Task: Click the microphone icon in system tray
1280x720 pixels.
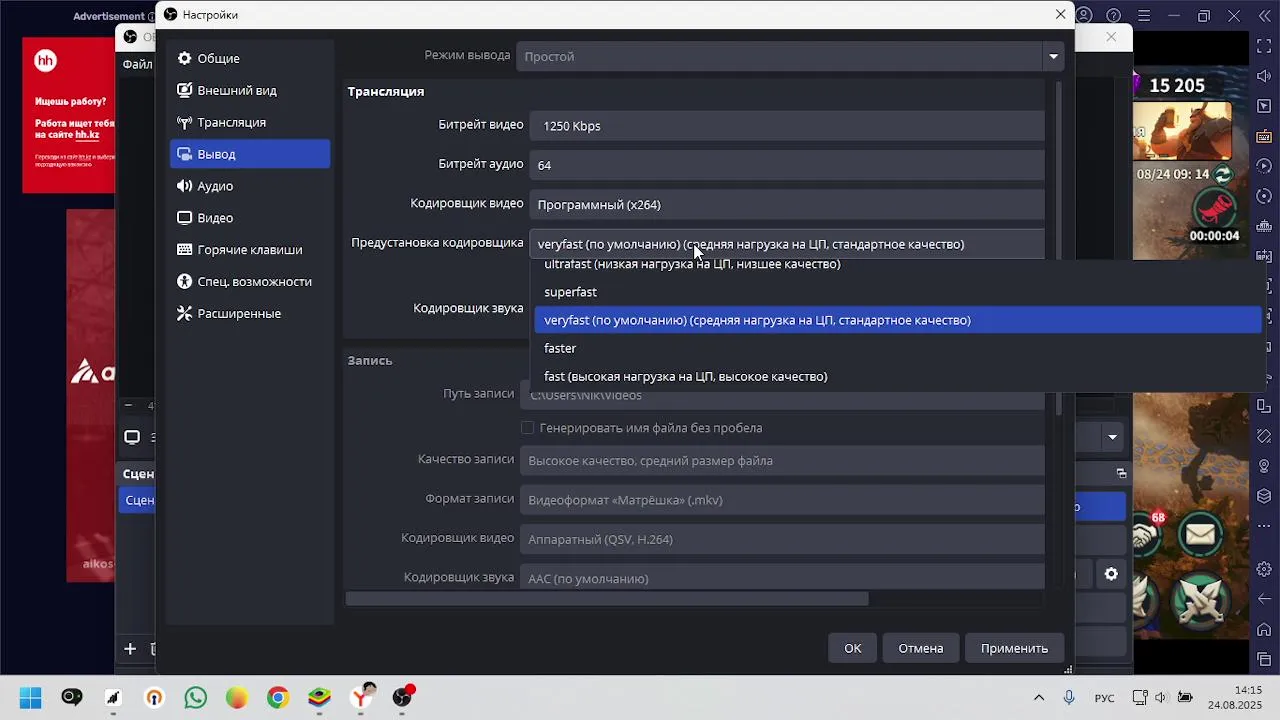Action: point(1070,698)
